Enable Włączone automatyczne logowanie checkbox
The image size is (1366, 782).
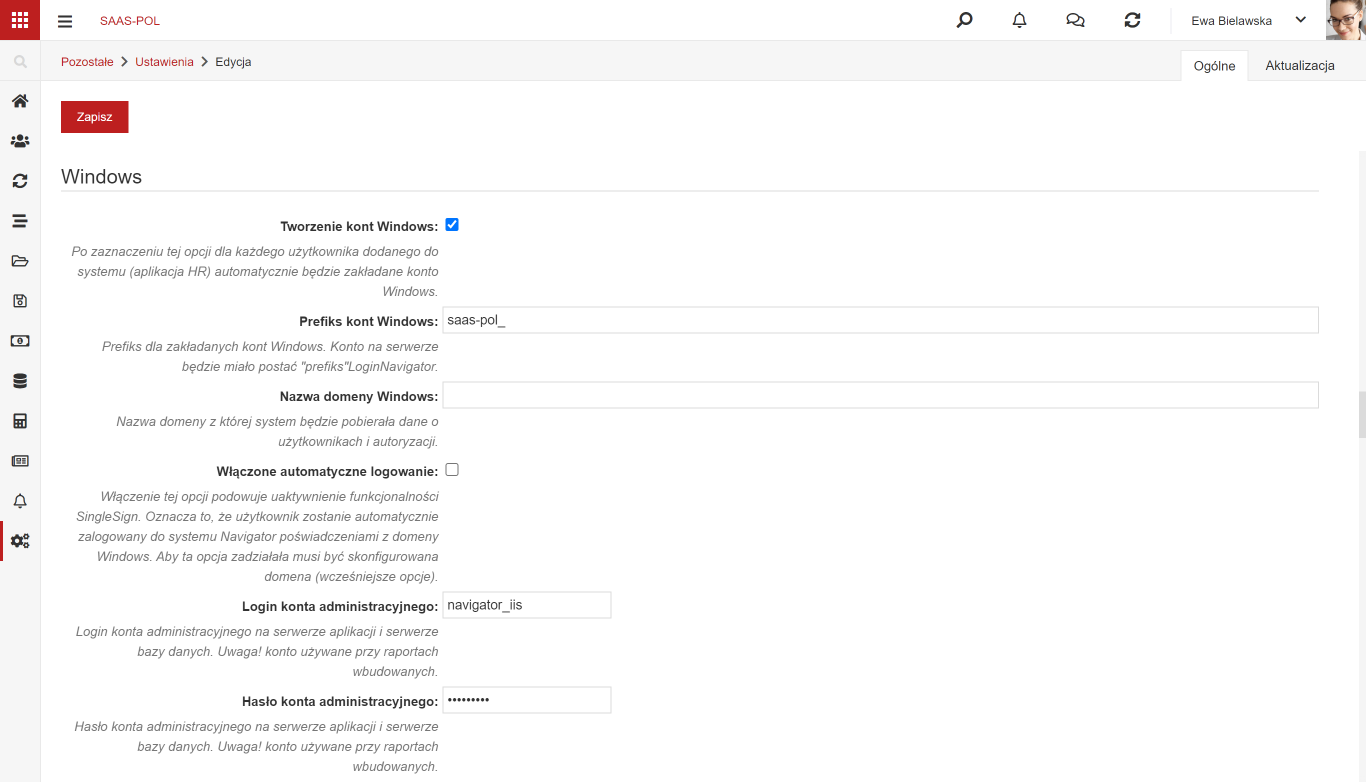(452, 469)
